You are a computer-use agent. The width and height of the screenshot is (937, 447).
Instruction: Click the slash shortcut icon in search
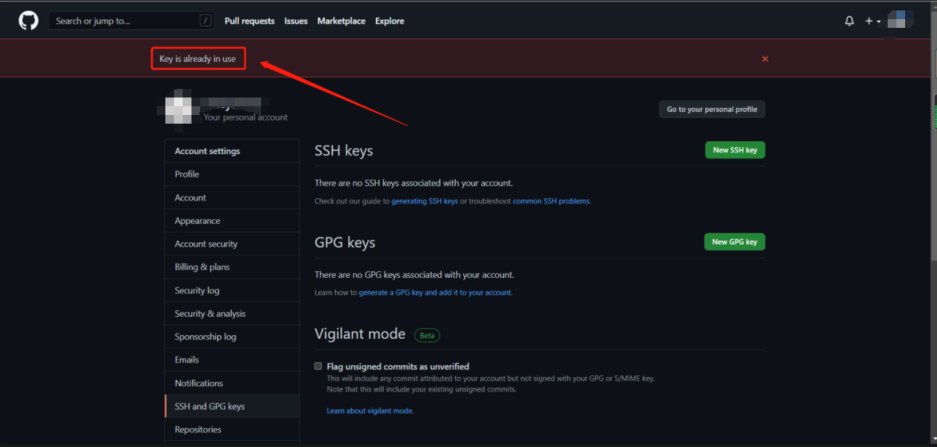pos(206,21)
